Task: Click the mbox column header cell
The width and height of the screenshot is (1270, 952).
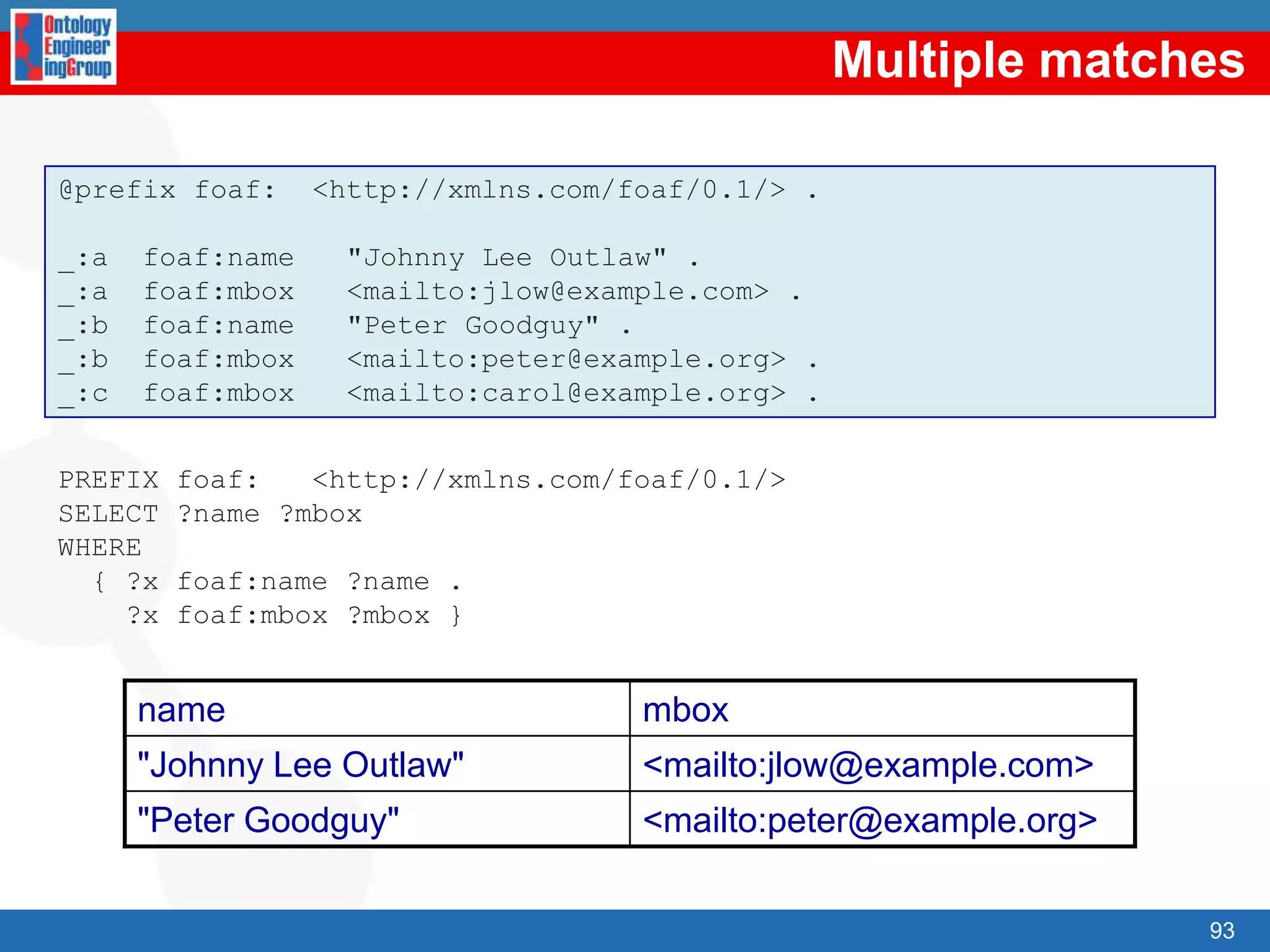Action: [881, 710]
